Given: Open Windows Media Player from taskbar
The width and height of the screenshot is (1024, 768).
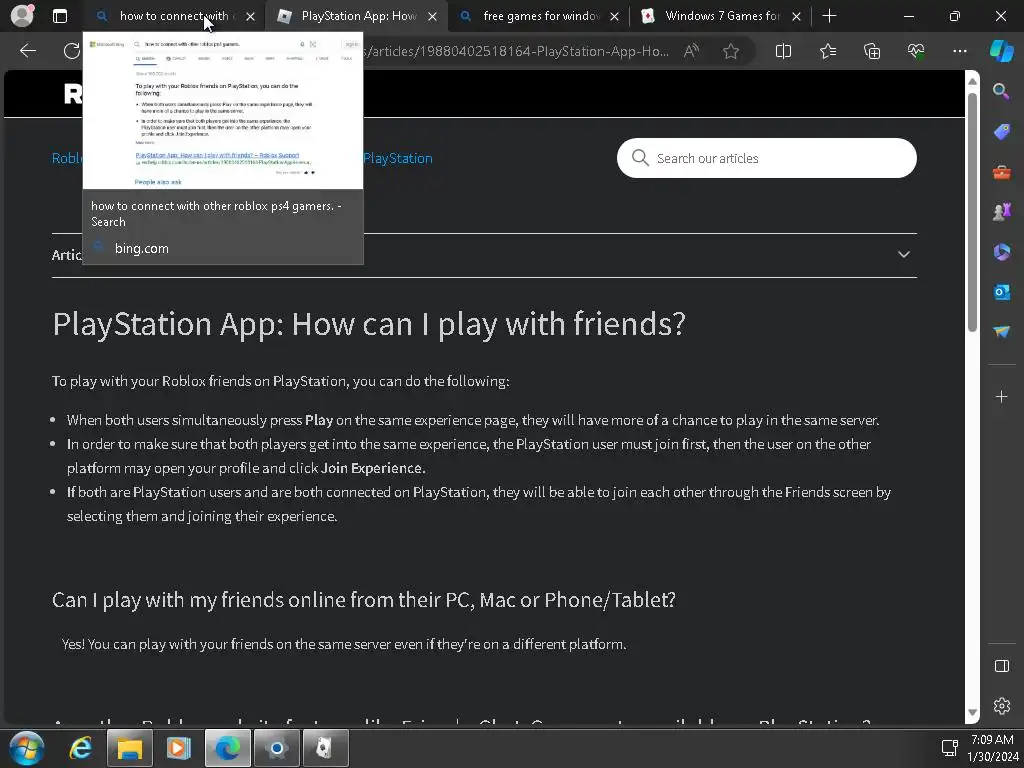Looking at the screenshot, I should tap(178, 748).
